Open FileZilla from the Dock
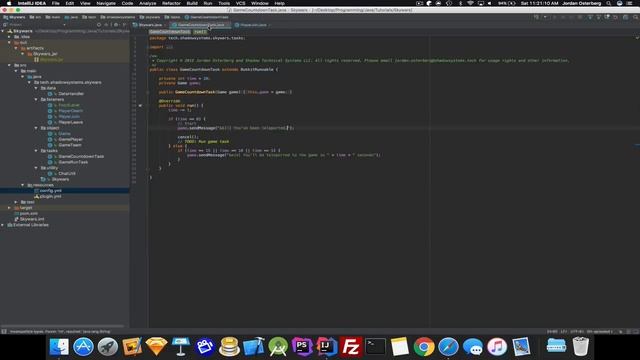The height and width of the screenshot is (360, 640). pos(351,347)
